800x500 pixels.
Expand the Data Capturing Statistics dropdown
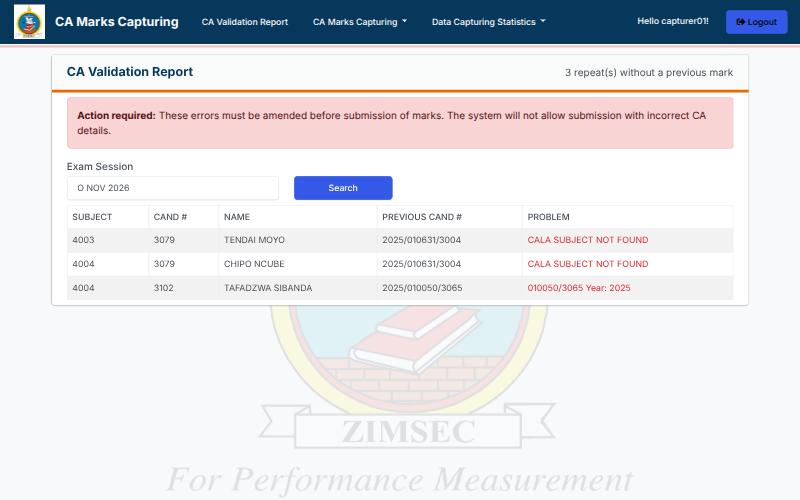pyautogui.click(x=488, y=22)
